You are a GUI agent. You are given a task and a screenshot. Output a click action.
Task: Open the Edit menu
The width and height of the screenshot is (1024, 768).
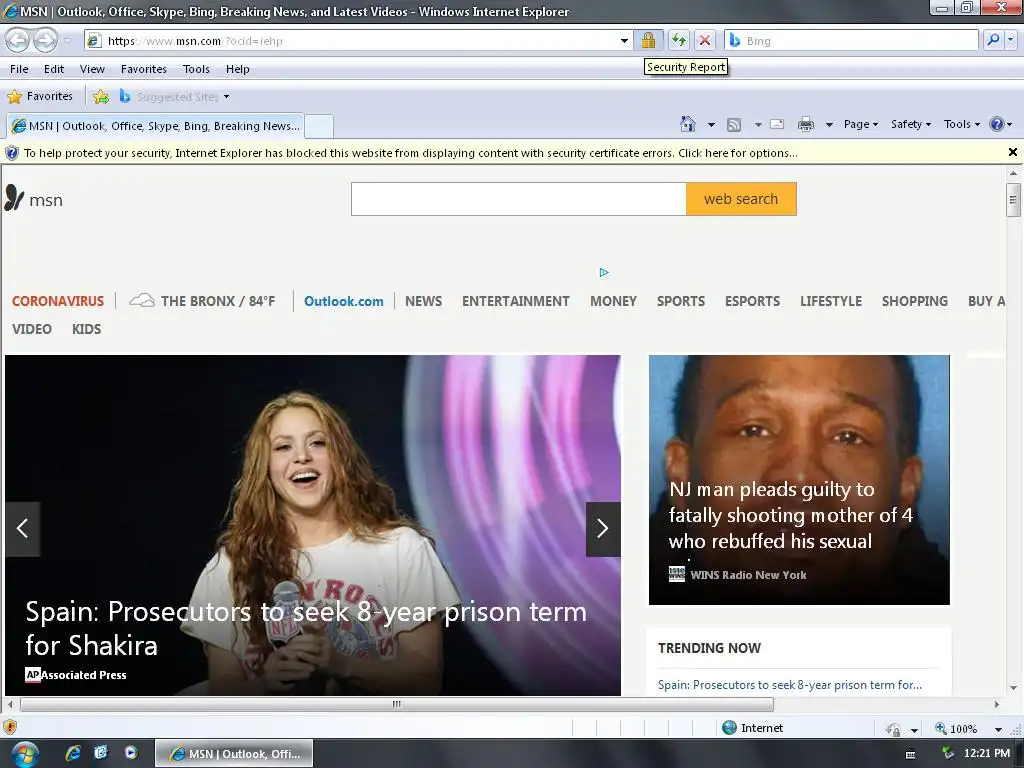pyautogui.click(x=54, y=69)
